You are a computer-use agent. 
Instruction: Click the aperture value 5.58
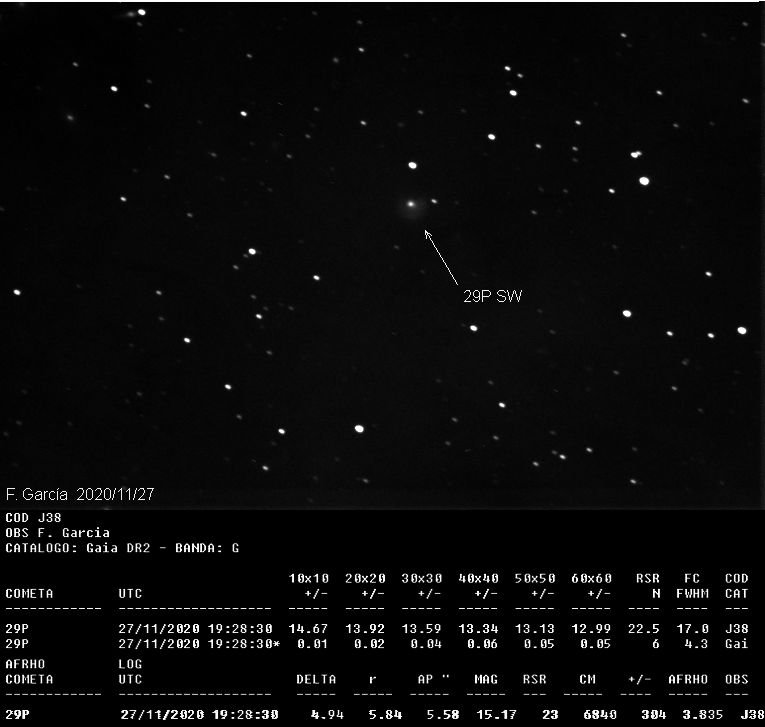[443, 714]
